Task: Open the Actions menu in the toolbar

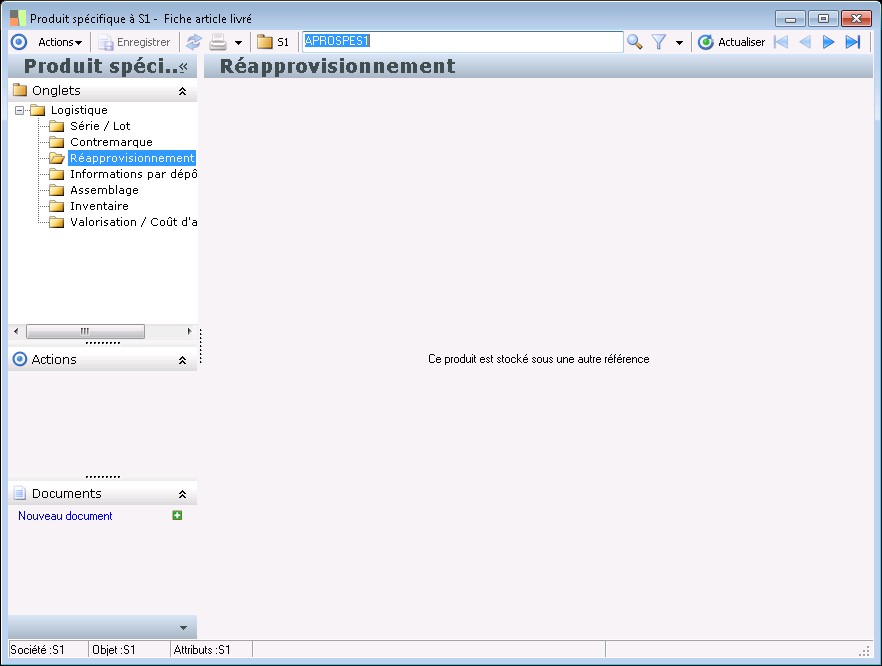Action: point(60,42)
